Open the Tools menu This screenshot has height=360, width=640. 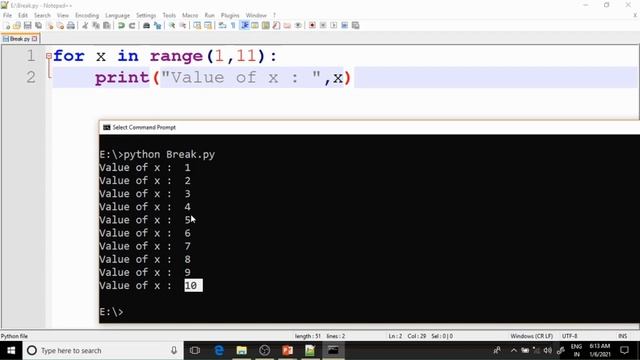coord(169,15)
